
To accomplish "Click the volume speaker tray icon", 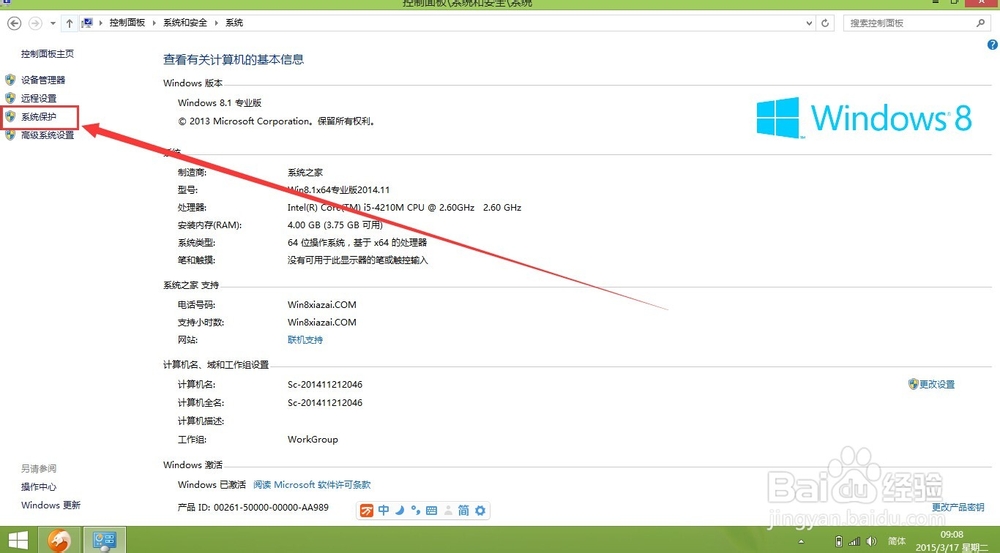I will coord(871,542).
